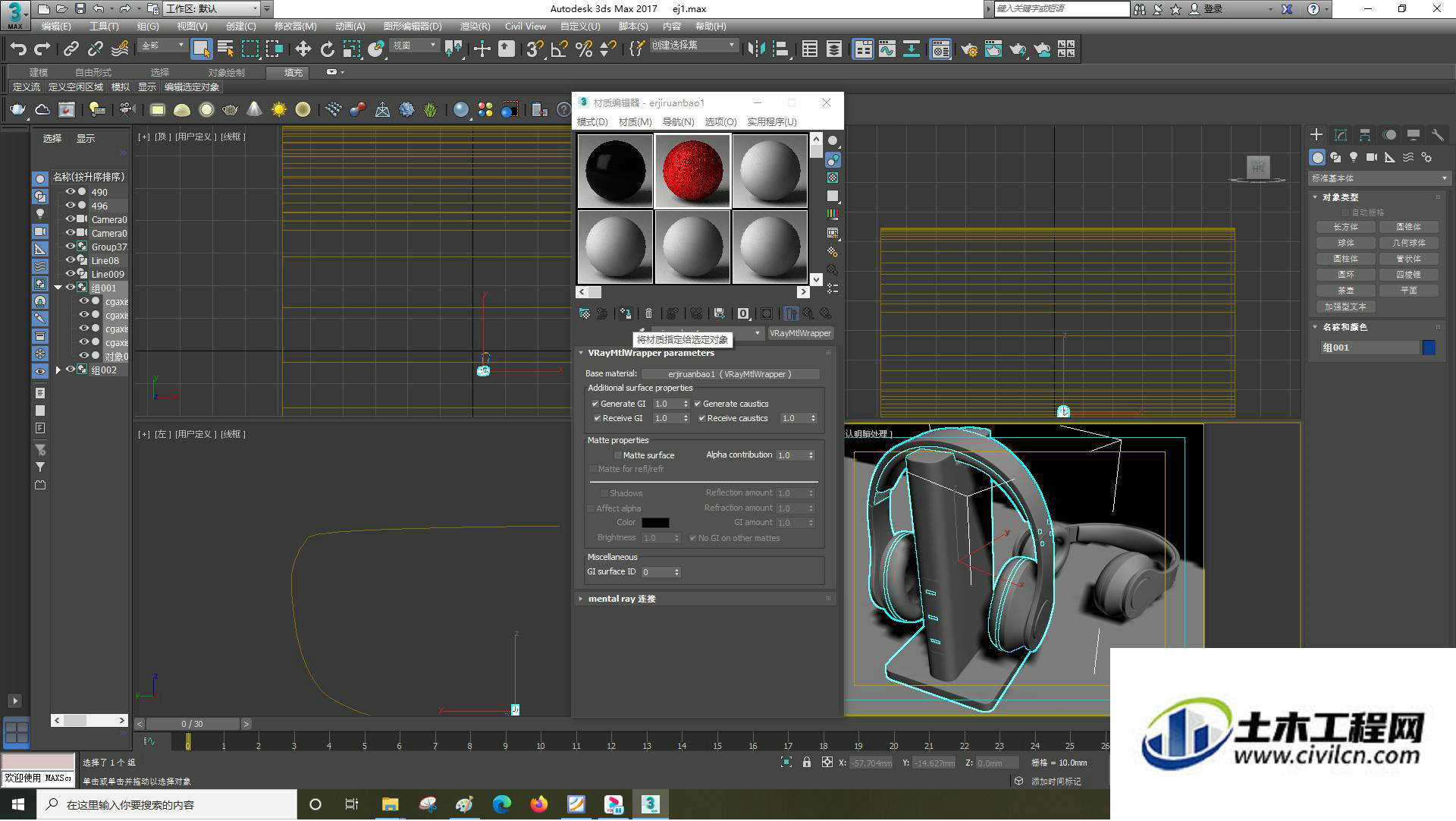The image size is (1456, 821).
Task: Click blue object color swatch beside 组001
Action: [x=1429, y=348]
